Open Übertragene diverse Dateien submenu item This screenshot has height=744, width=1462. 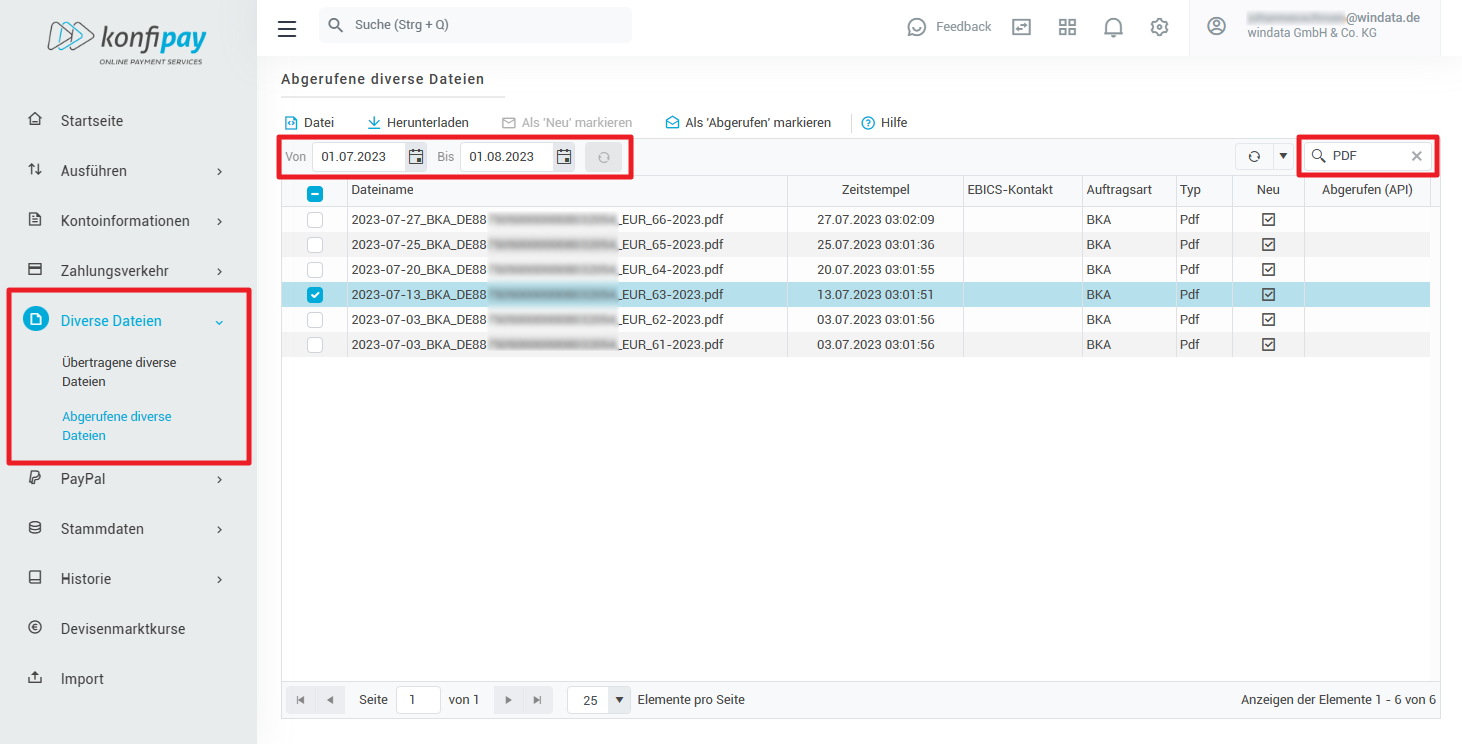click(x=119, y=372)
